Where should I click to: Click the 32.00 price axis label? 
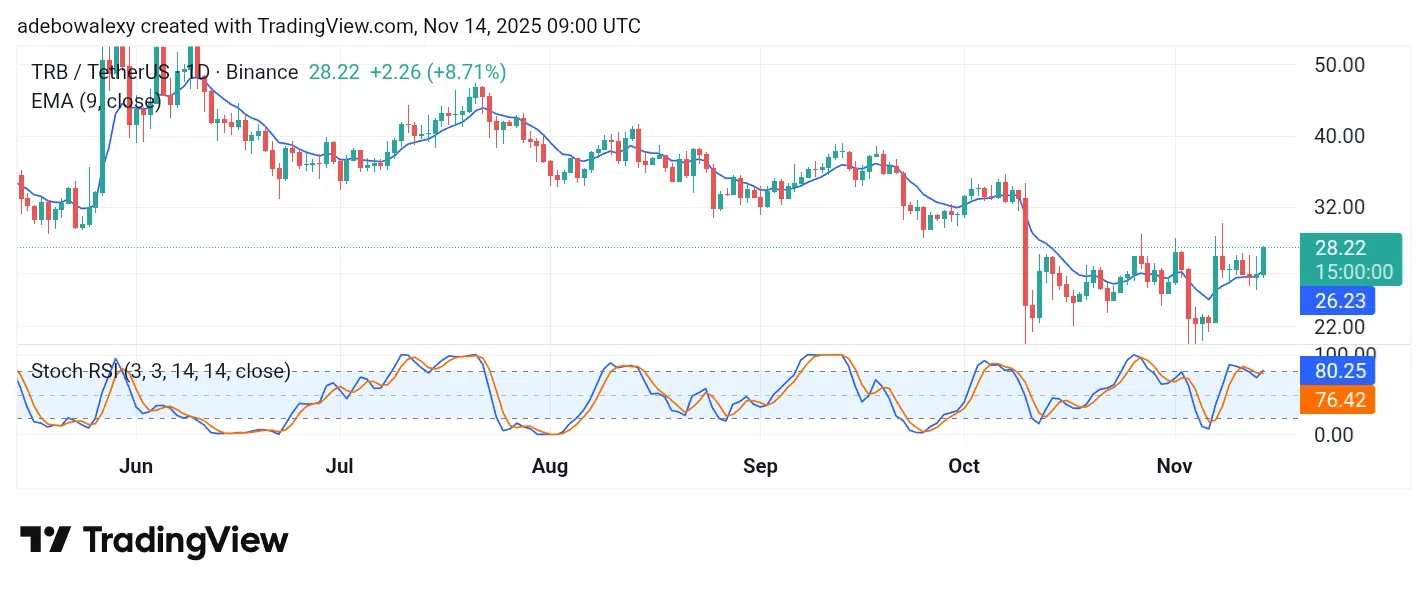click(1337, 207)
